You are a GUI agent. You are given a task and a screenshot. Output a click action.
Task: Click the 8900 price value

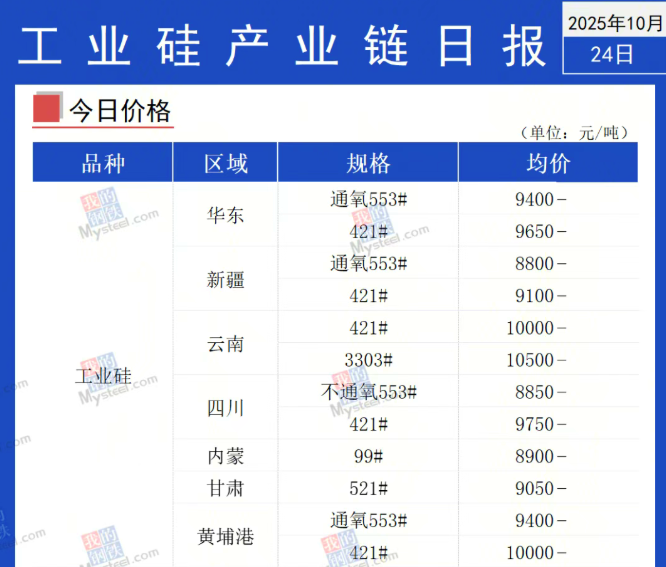pyautogui.click(x=534, y=456)
